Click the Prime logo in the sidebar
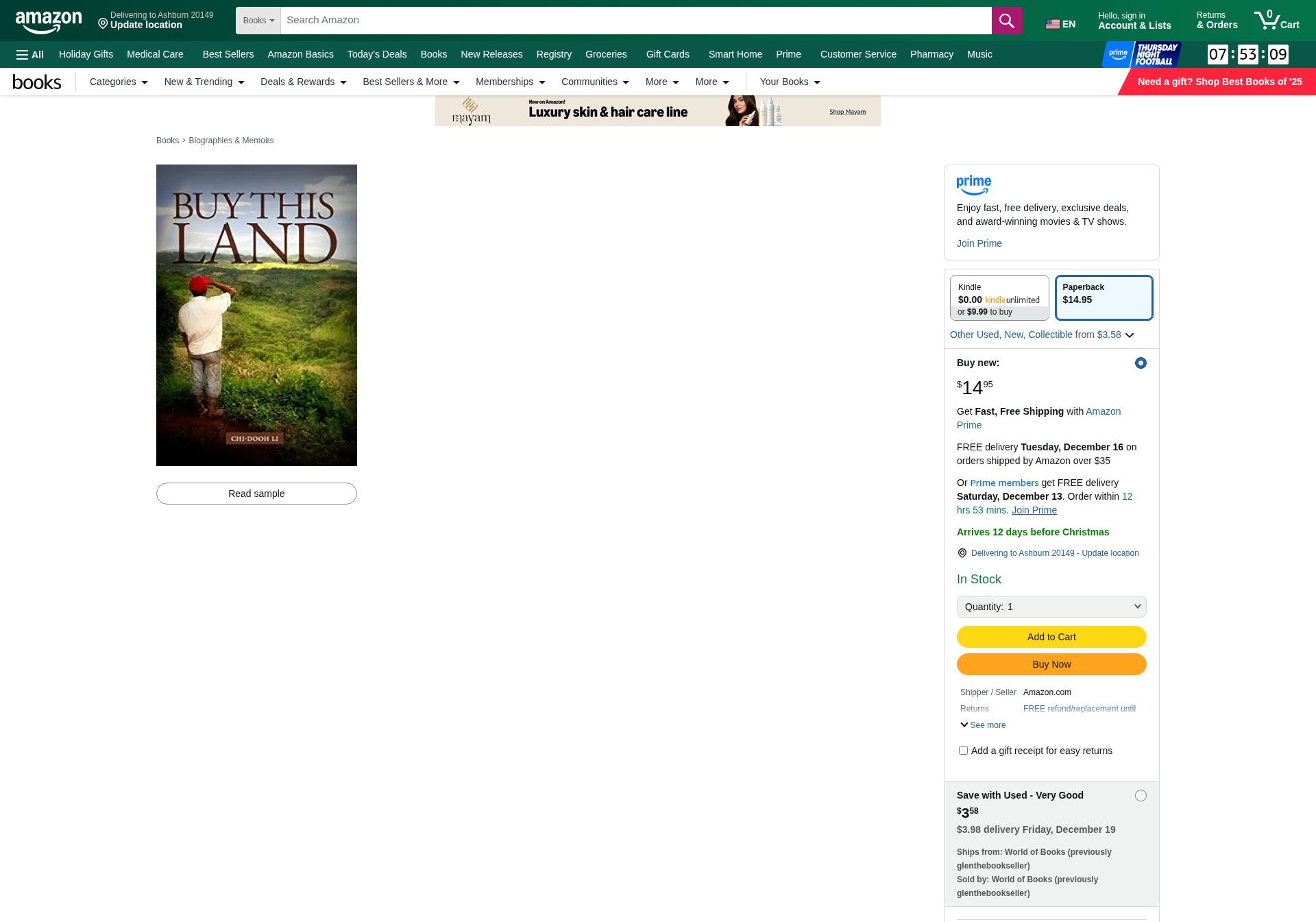Image resolution: width=1316 pixels, height=922 pixels. click(973, 185)
